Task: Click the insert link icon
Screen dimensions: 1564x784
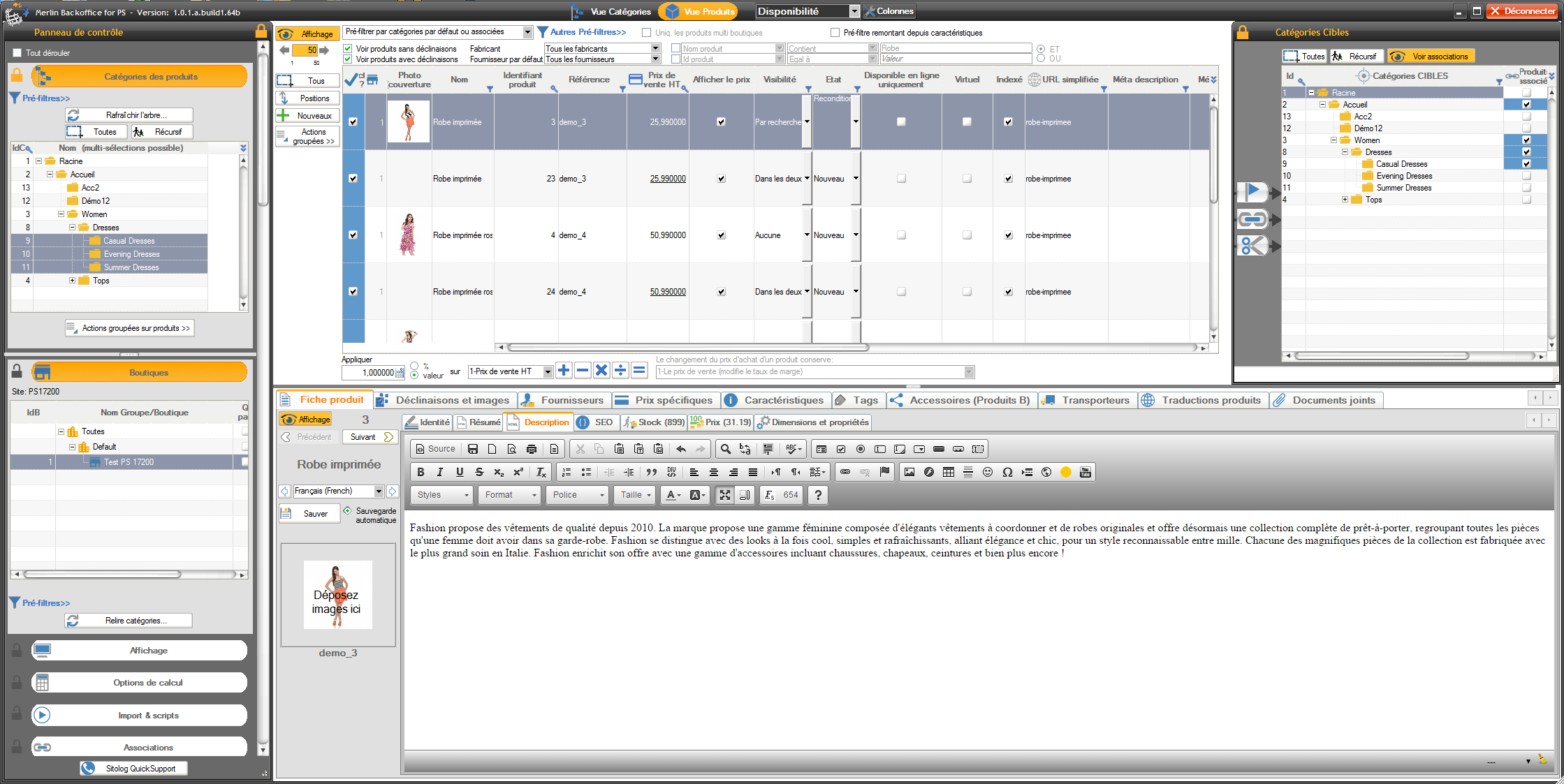Action: point(845,472)
